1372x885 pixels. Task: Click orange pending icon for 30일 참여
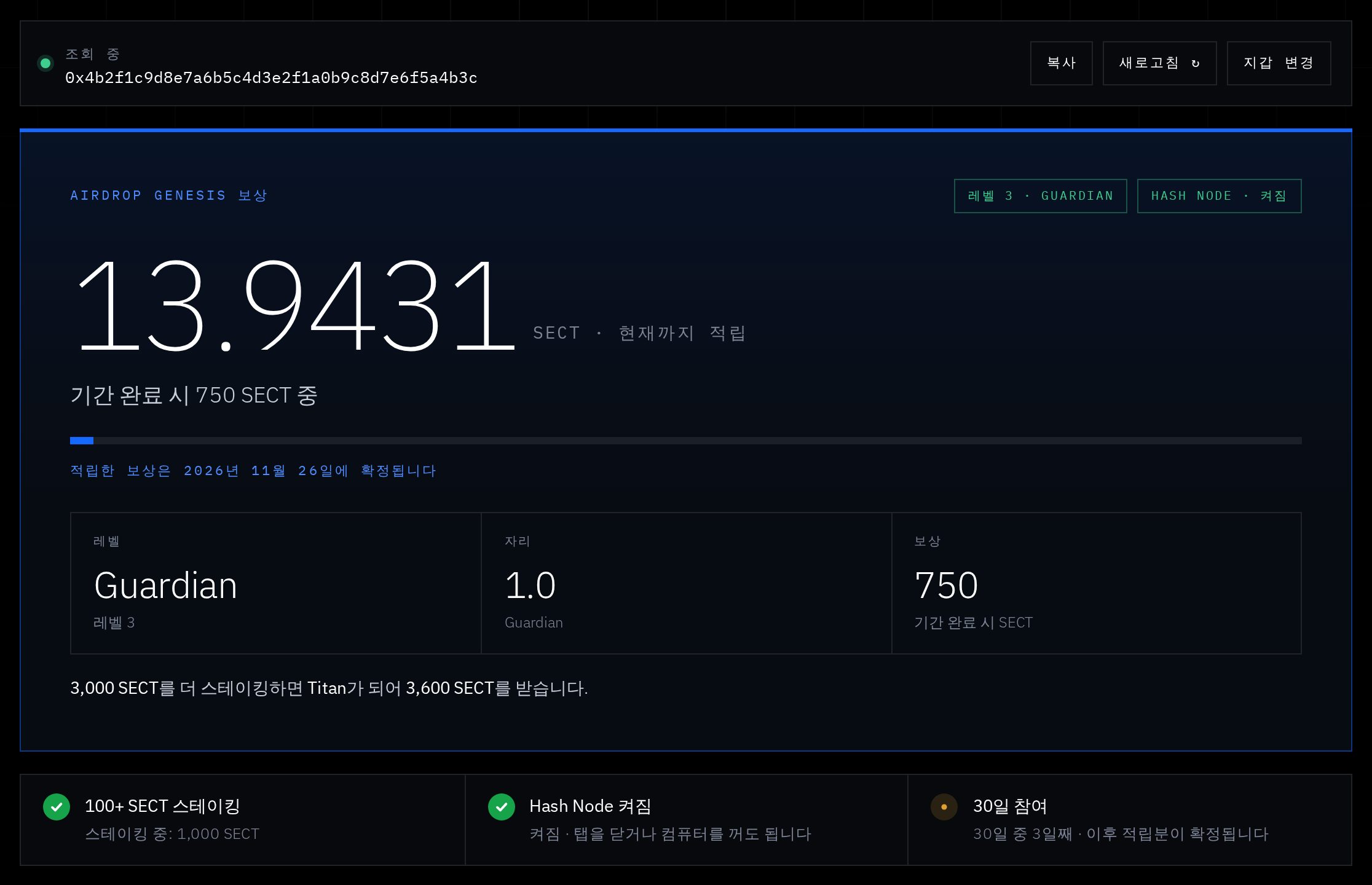(944, 807)
